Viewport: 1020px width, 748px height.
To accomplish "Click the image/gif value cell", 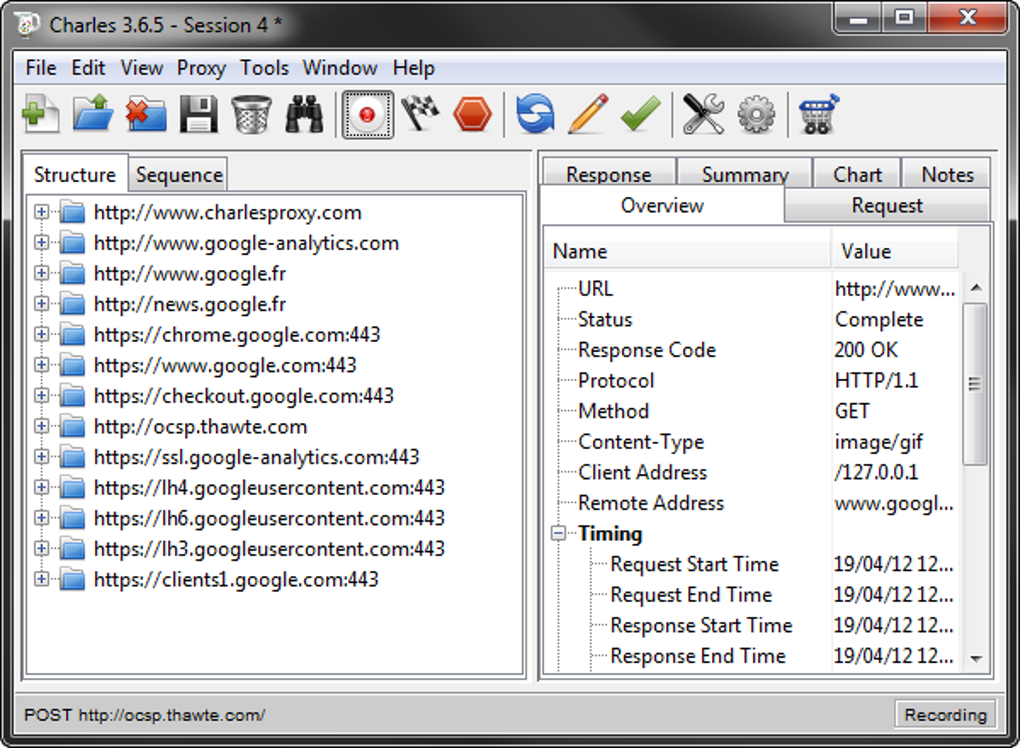I will pos(879,442).
